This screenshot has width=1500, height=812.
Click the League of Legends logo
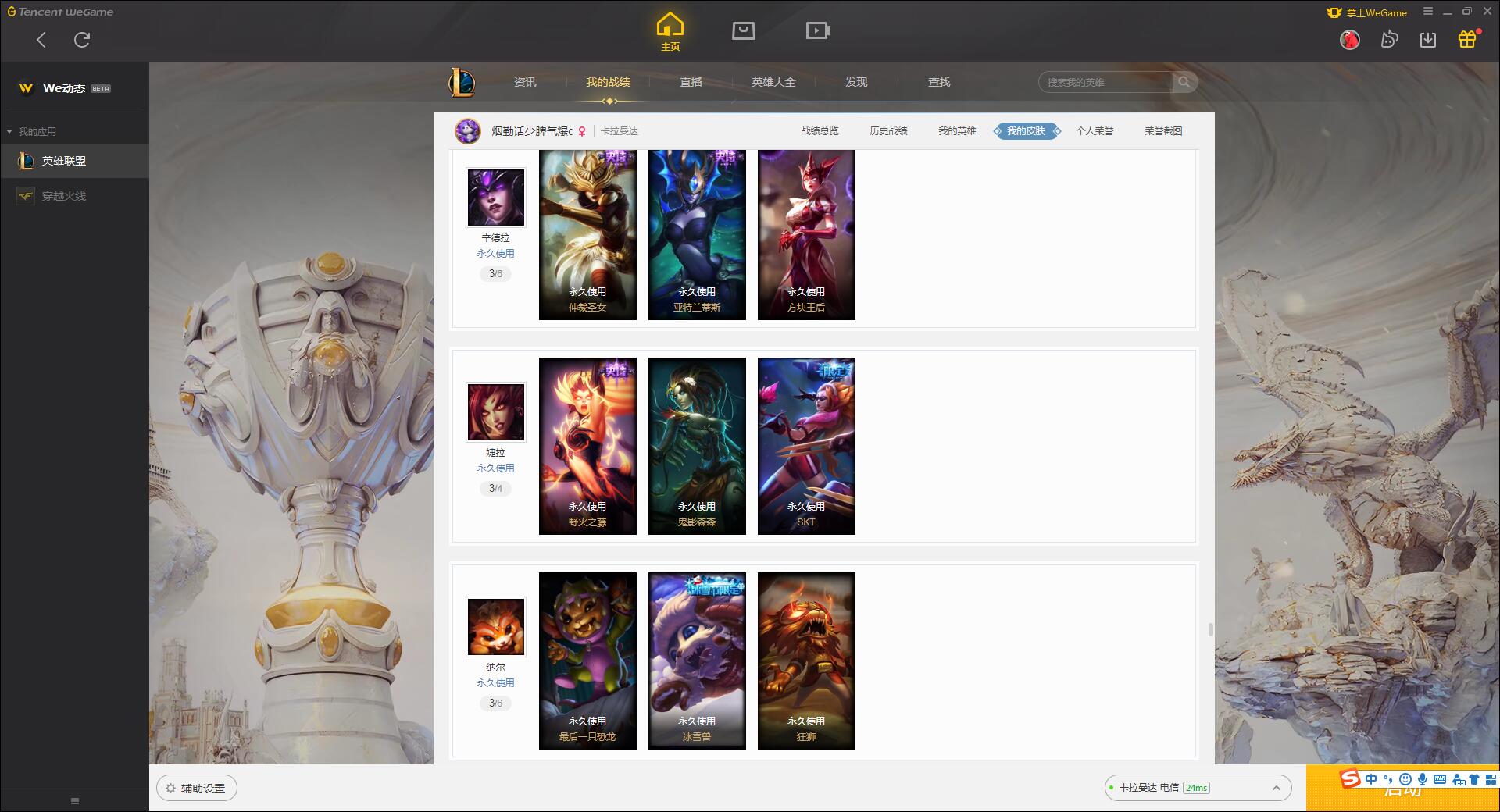(462, 82)
